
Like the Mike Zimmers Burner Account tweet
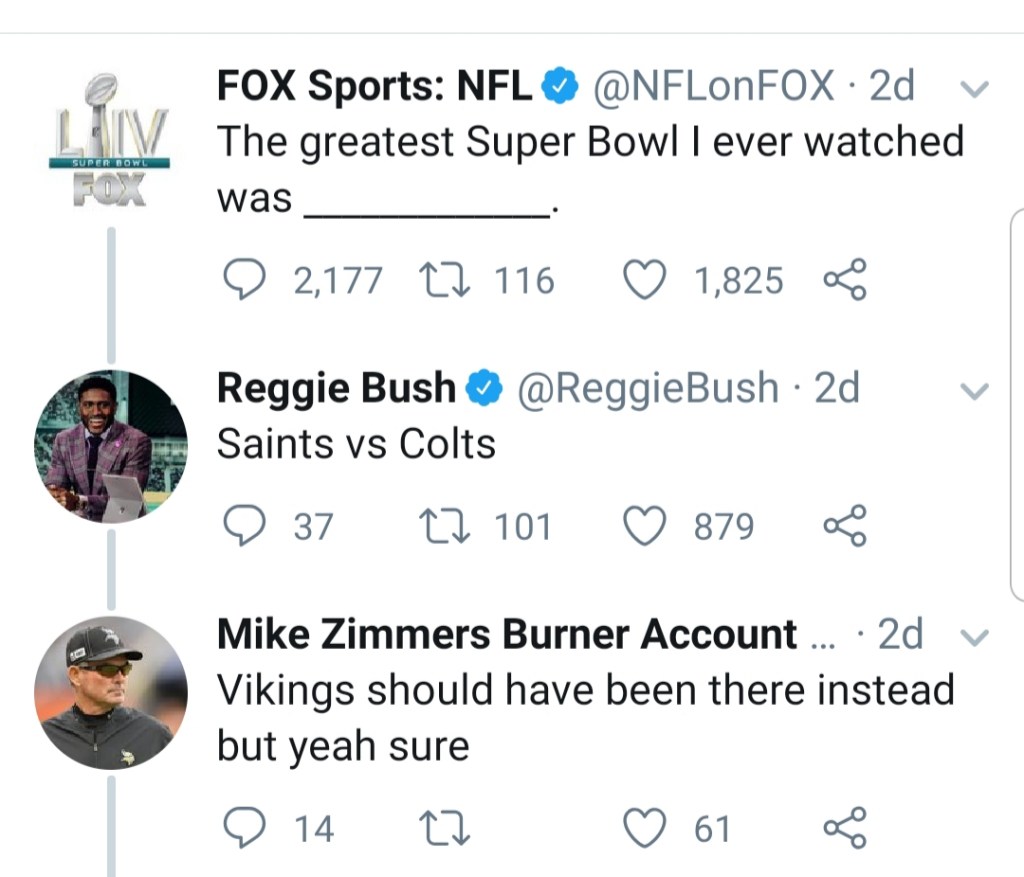click(x=645, y=828)
